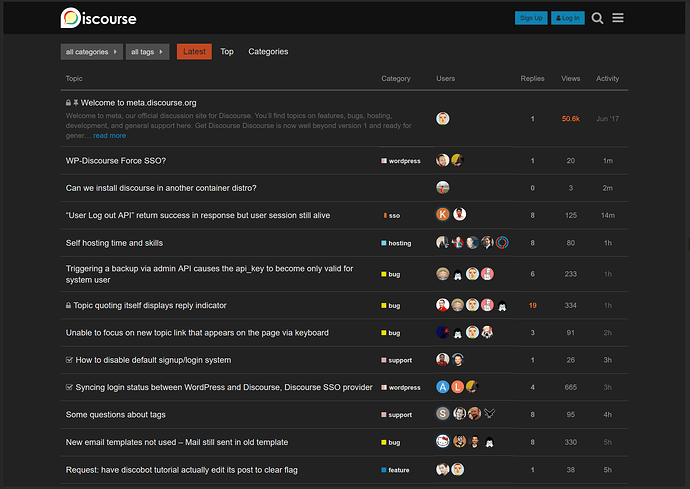Image resolution: width=690 pixels, height=489 pixels.
Task: Open topic Some questions about tags
Action: click(x=116, y=415)
